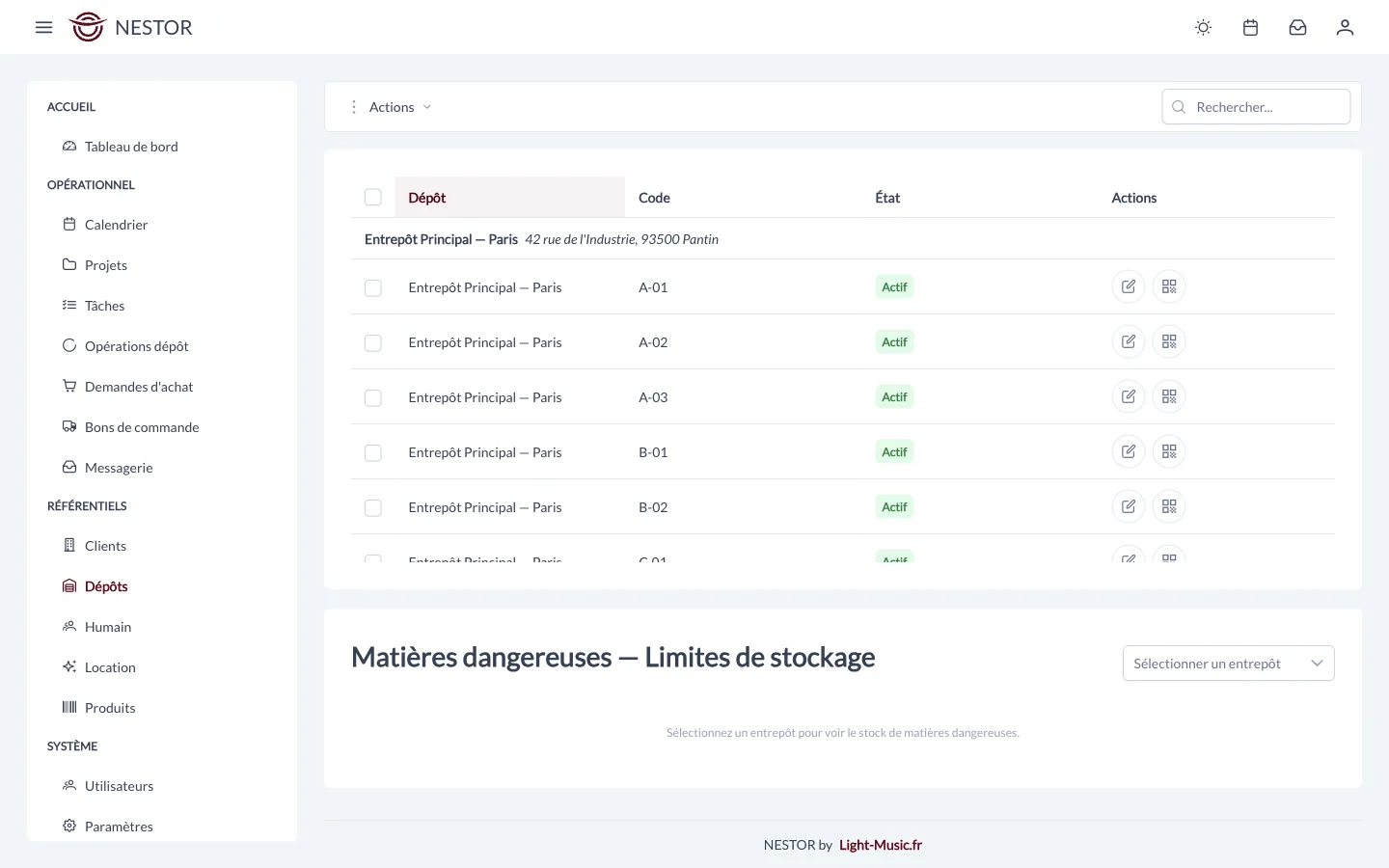Focus the Rechercher search field
This screenshot has width=1389, height=868.
pos(1256,107)
